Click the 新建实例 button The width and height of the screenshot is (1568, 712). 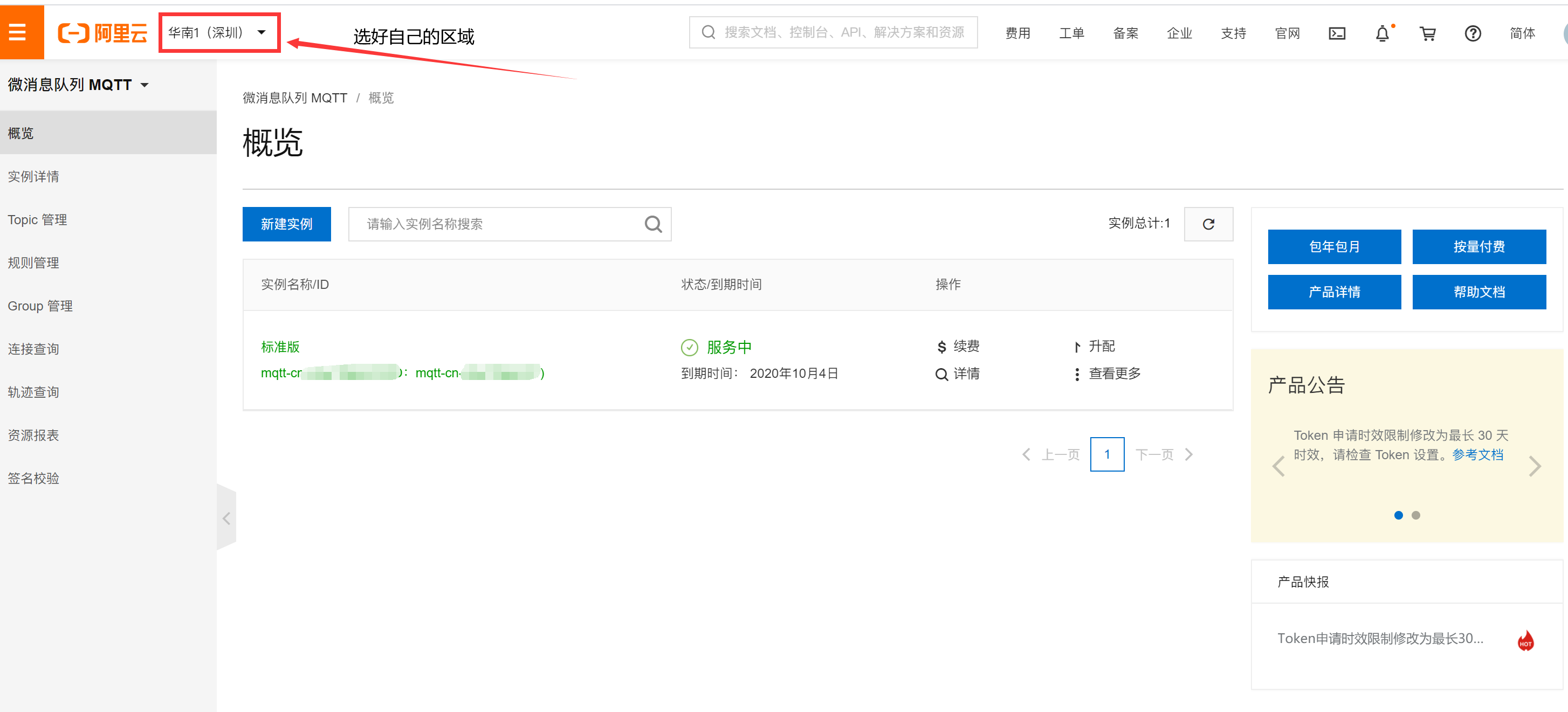pyautogui.click(x=287, y=224)
